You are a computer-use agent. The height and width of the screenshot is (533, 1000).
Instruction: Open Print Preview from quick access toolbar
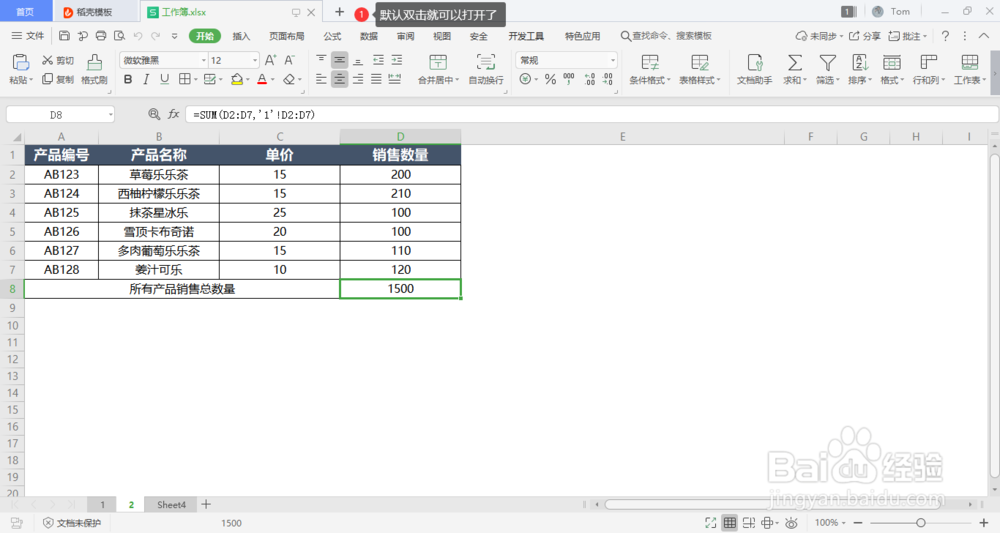point(119,36)
